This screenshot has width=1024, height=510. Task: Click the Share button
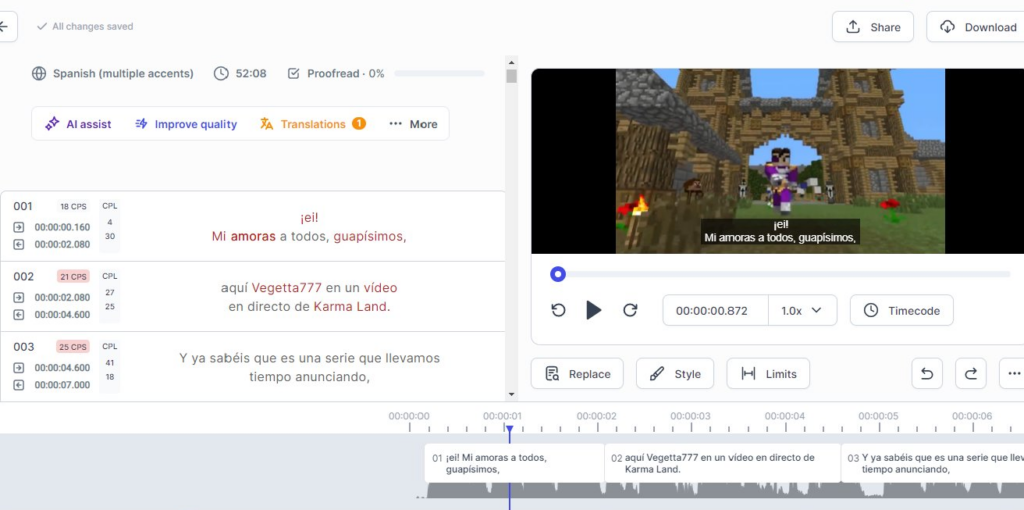872,27
